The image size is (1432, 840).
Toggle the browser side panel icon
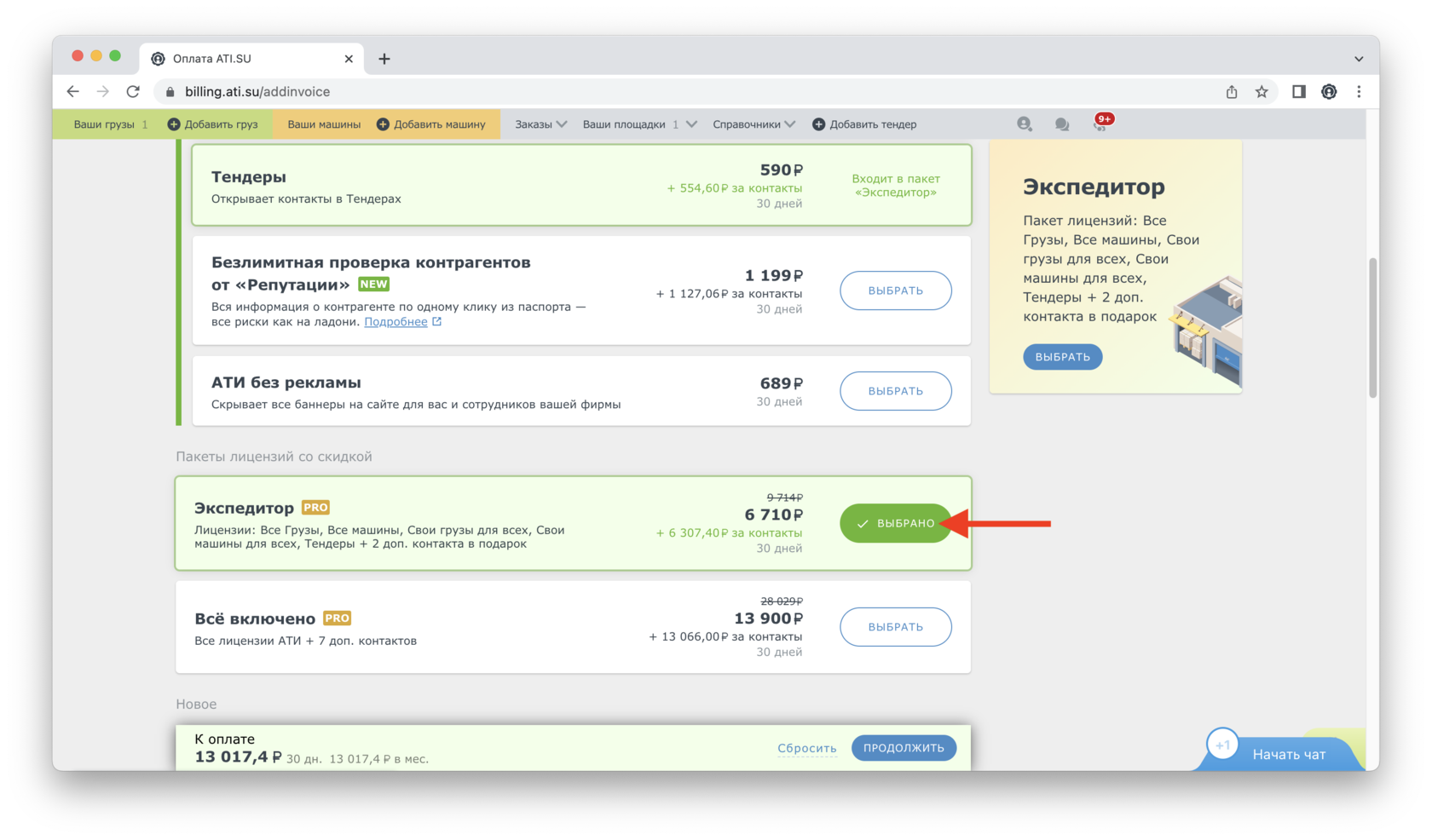pos(1299,91)
